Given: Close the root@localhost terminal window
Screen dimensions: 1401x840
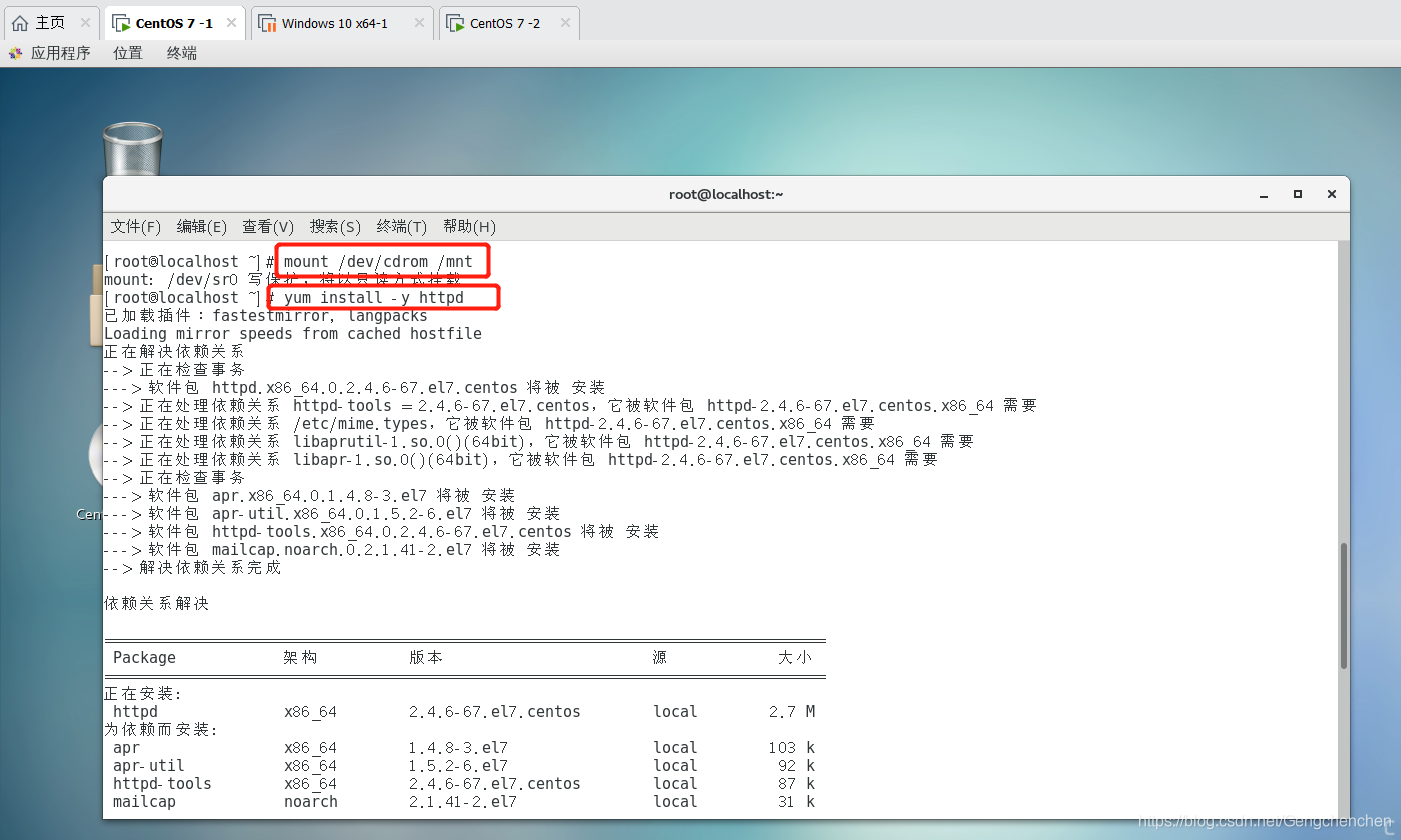Looking at the screenshot, I should pos(1332,194).
